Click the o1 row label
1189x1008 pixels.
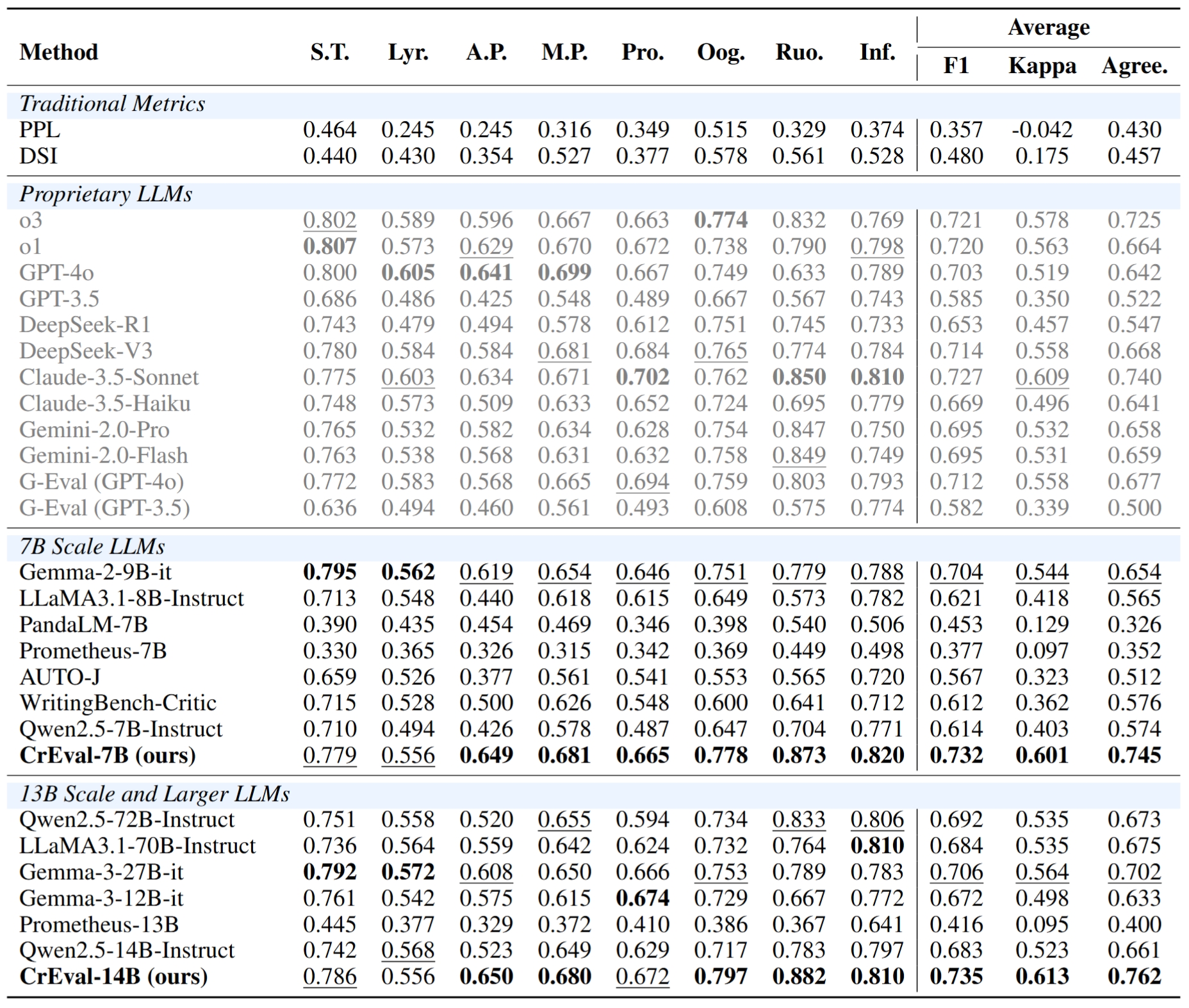pos(30,247)
